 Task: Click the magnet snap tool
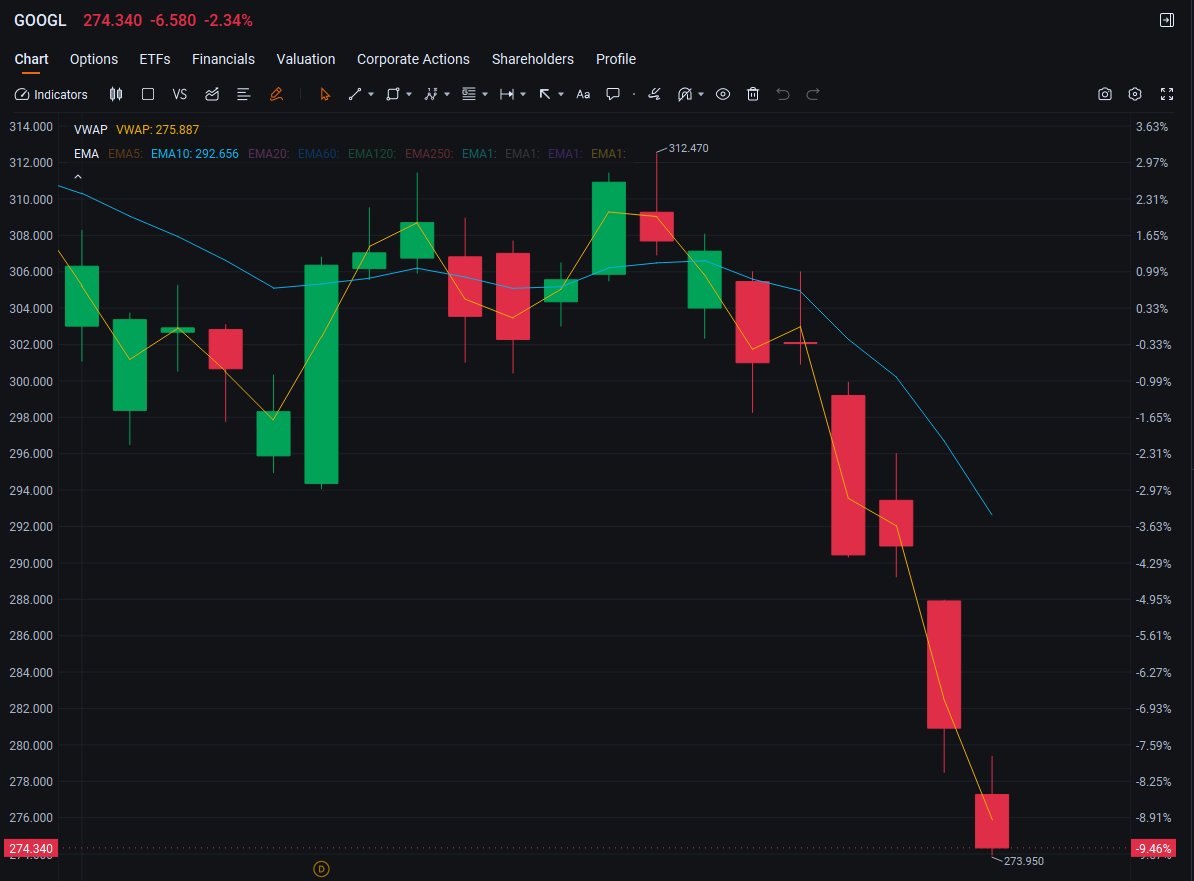685,94
